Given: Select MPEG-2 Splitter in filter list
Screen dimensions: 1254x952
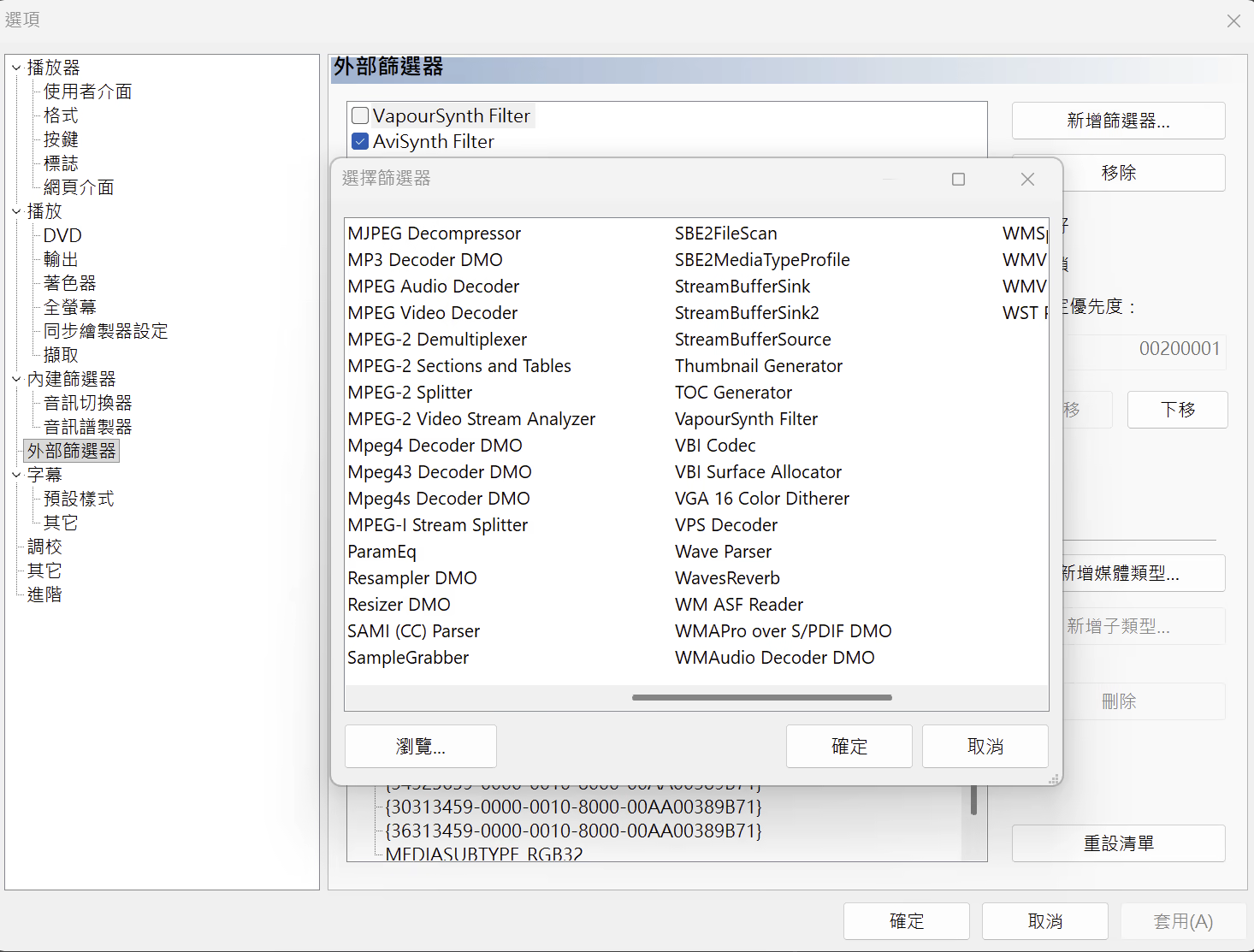Looking at the screenshot, I should click(410, 393).
